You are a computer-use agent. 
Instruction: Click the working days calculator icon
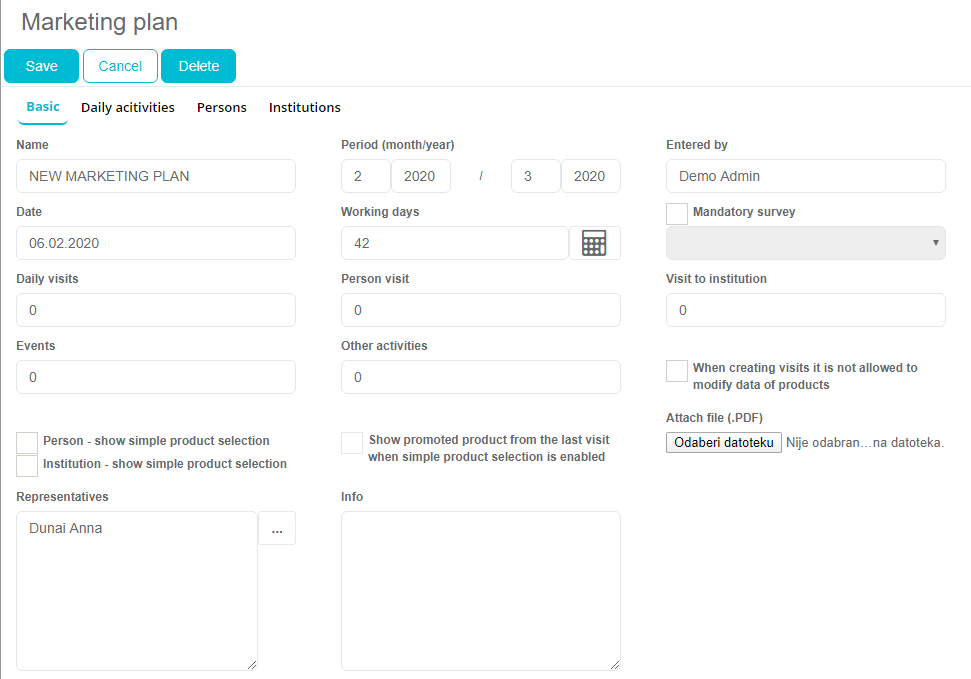[594, 243]
